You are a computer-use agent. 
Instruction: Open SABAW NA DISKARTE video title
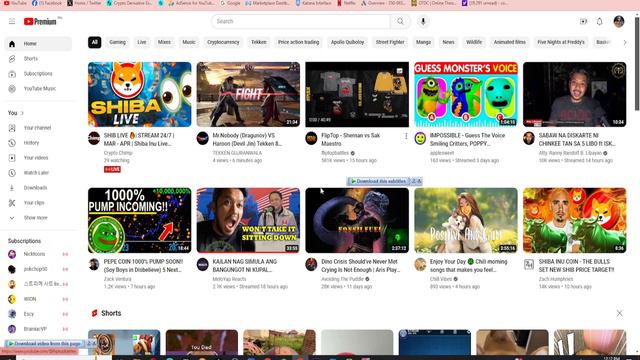pos(577,139)
